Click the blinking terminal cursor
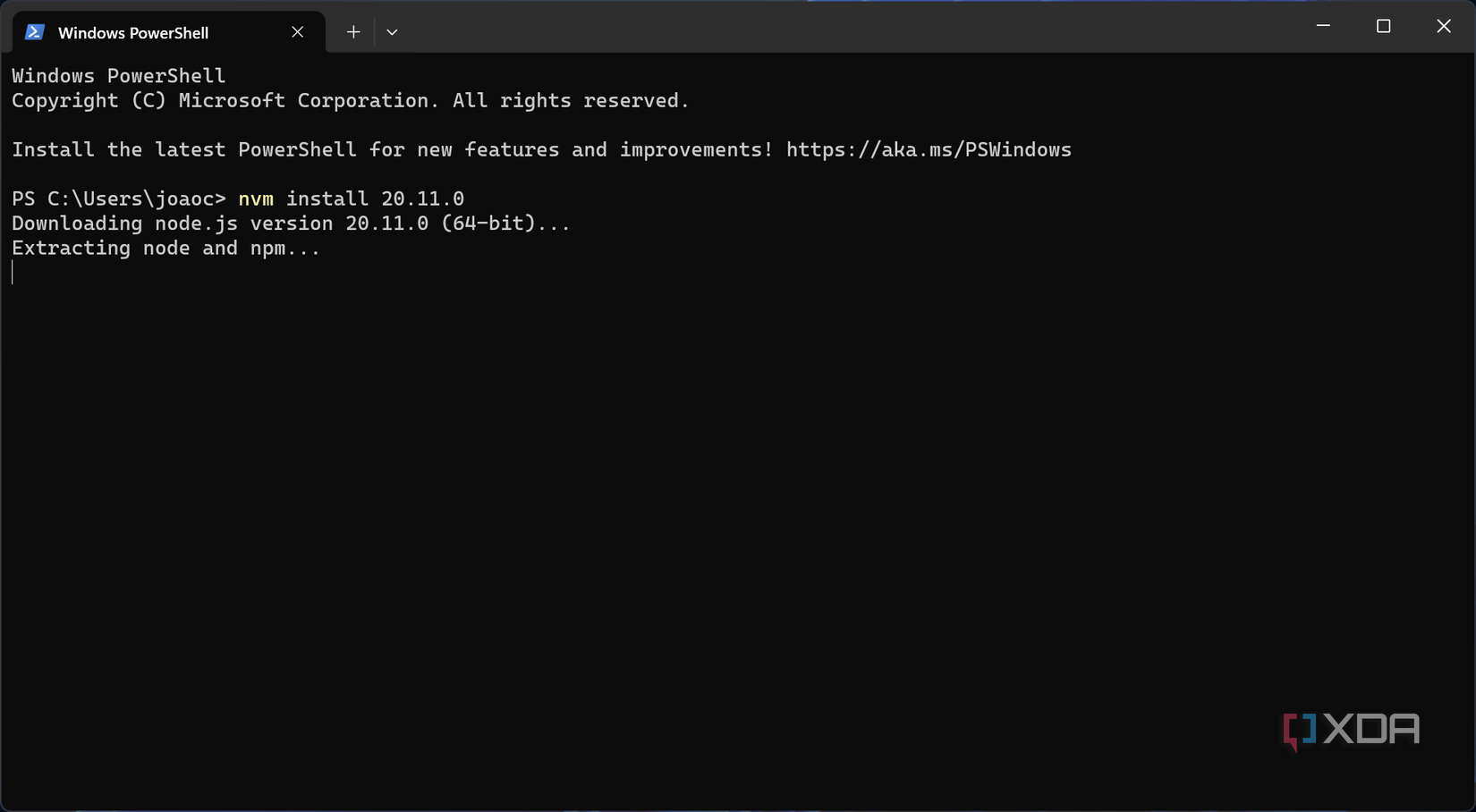This screenshot has width=1476, height=812. 13,273
